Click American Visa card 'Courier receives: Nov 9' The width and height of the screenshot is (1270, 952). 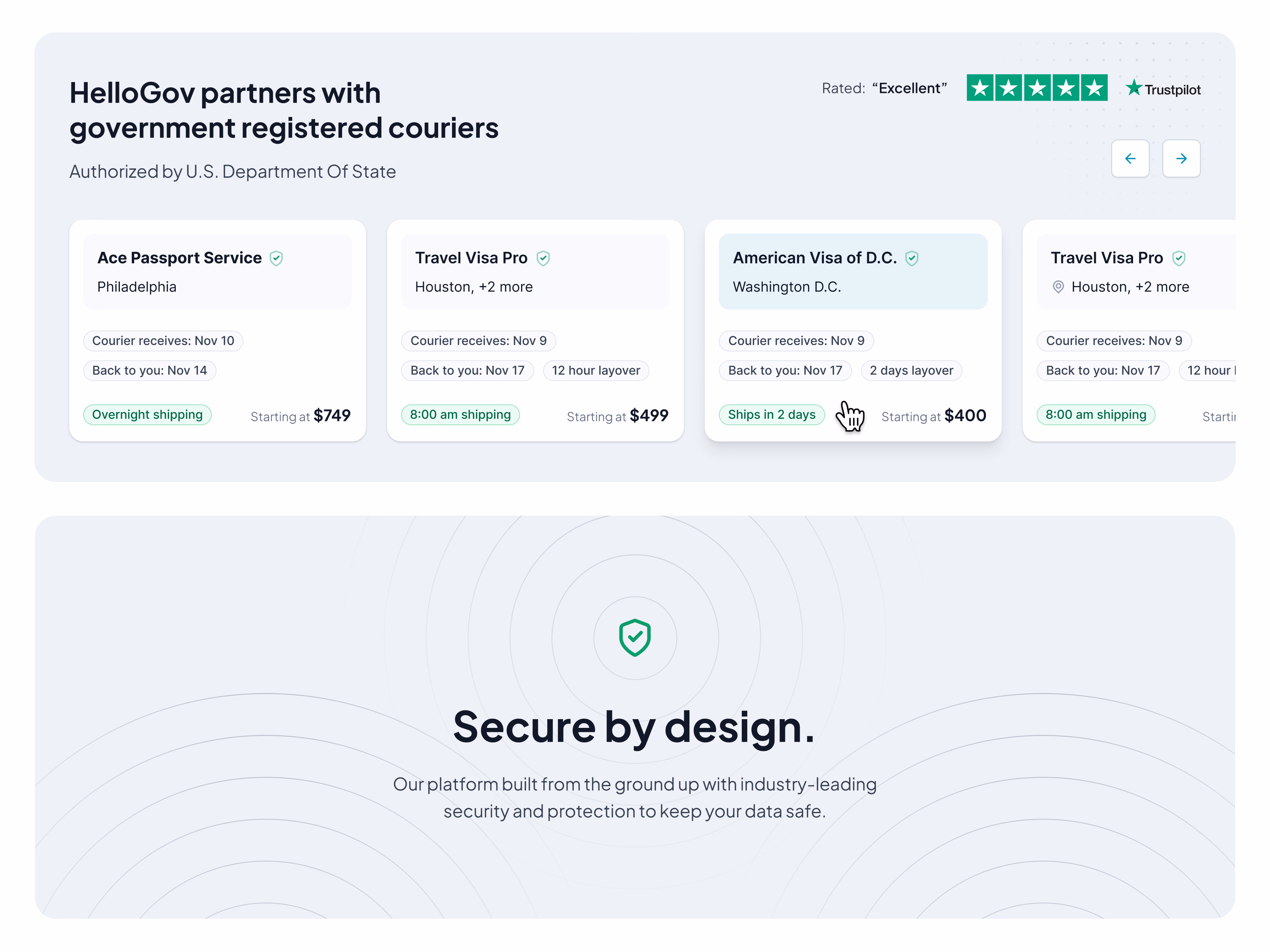(796, 341)
